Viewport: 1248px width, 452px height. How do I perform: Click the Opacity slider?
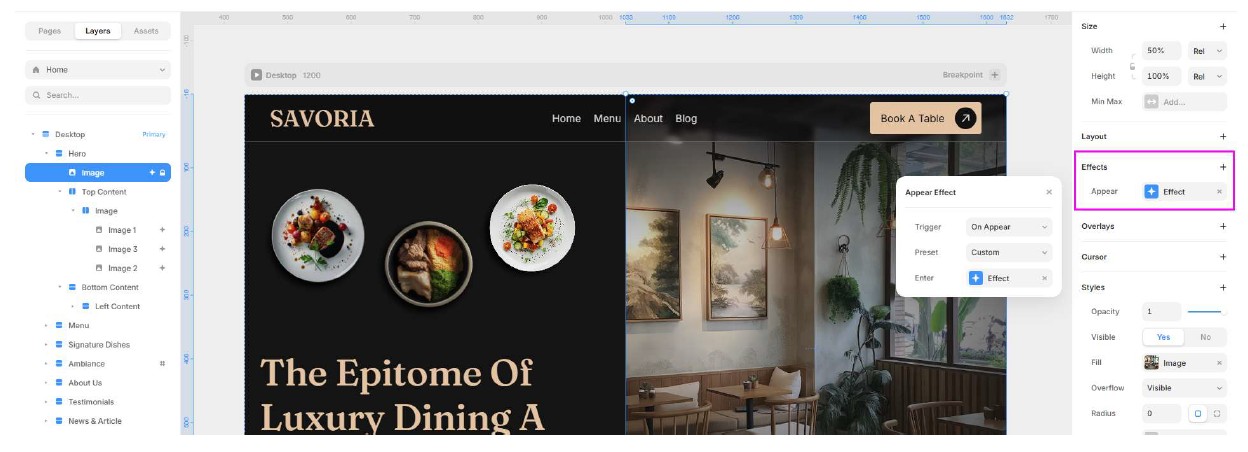[1207, 312]
